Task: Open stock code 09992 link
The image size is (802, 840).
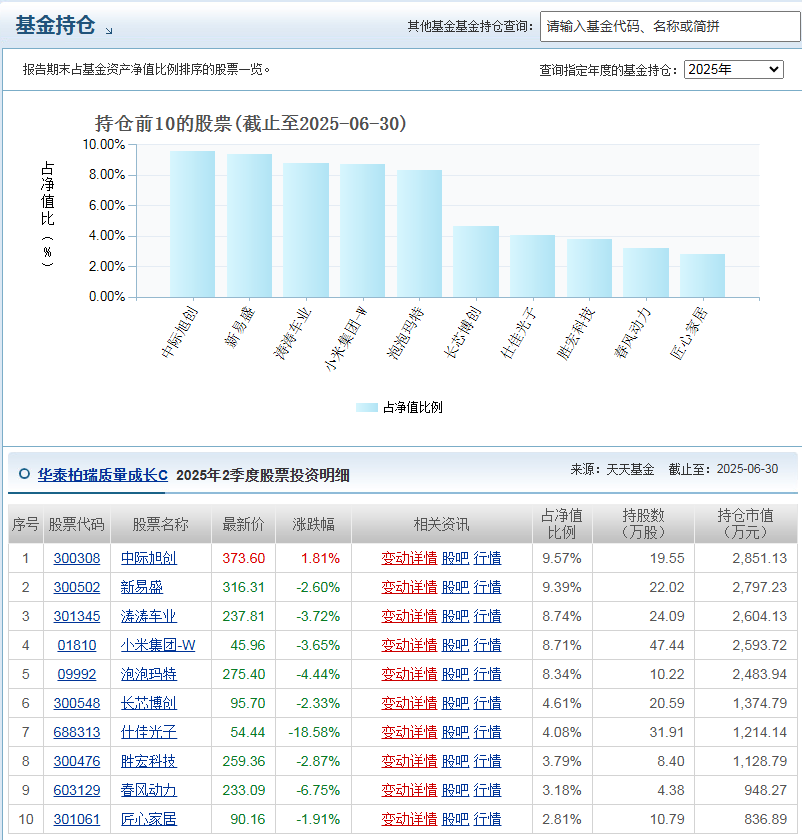Action: click(x=77, y=674)
